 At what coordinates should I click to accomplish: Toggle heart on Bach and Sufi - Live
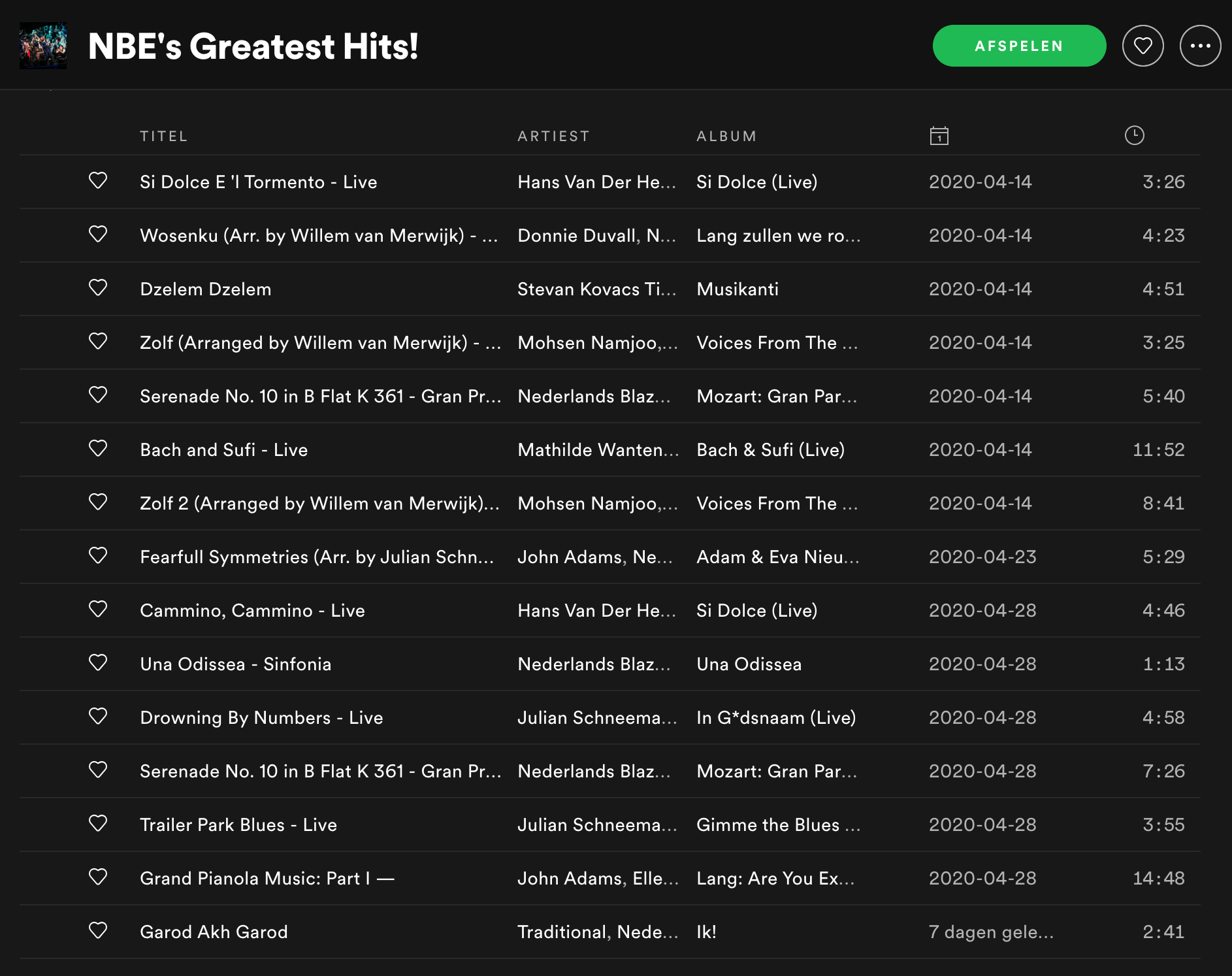click(x=98, y=449)
